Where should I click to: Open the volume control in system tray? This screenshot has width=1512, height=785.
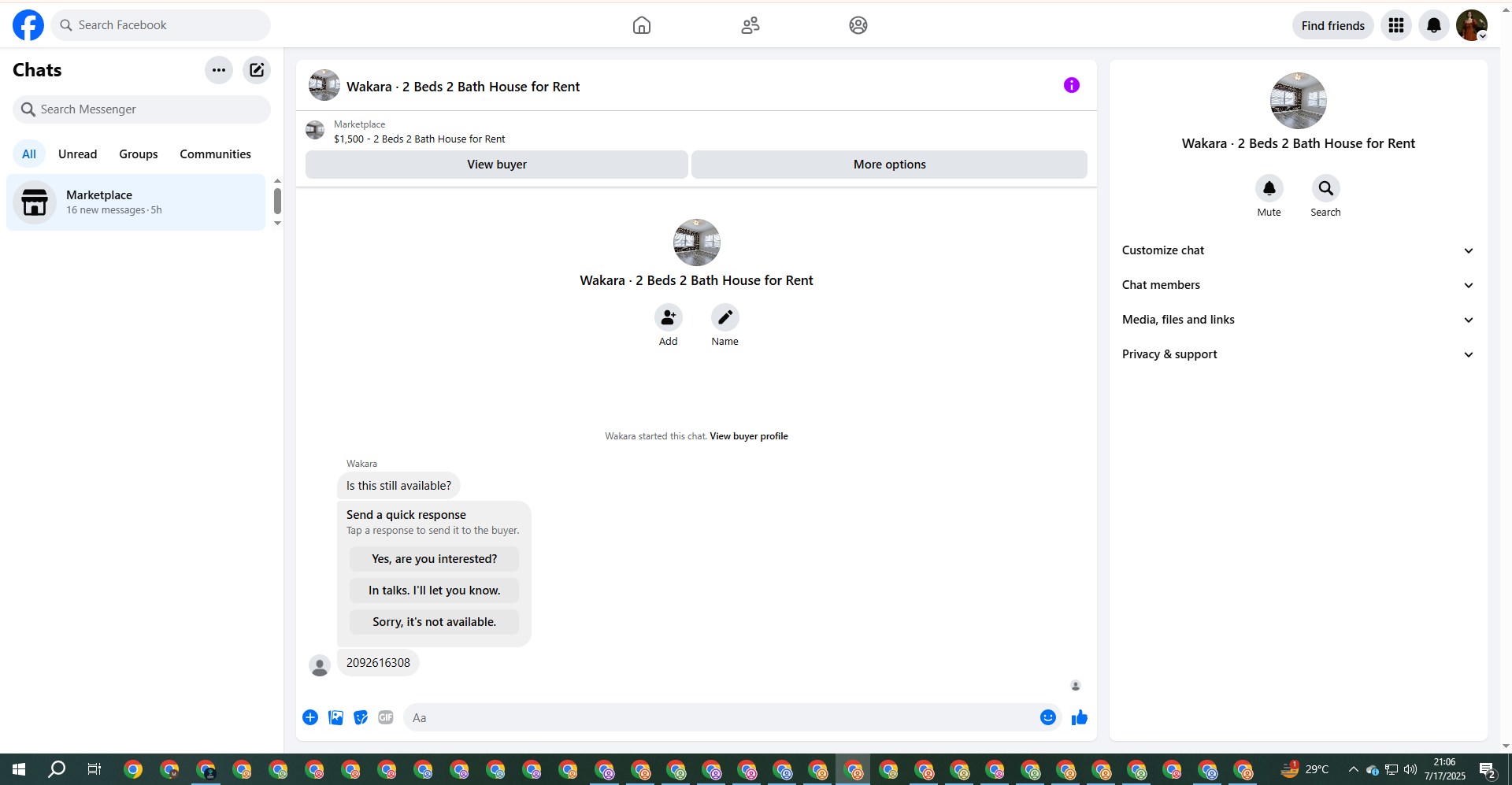coord(1410,769)
